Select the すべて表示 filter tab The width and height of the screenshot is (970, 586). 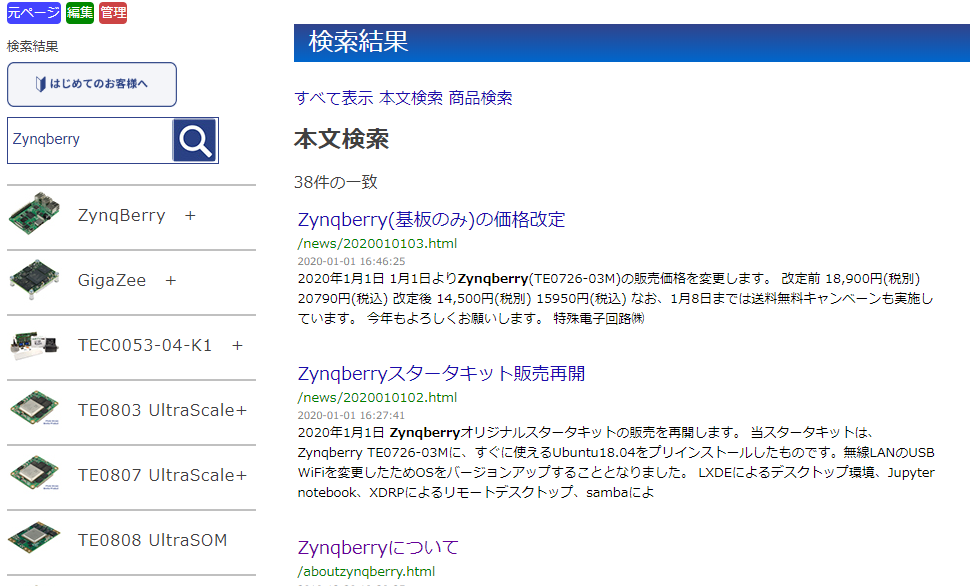(334, 98)
